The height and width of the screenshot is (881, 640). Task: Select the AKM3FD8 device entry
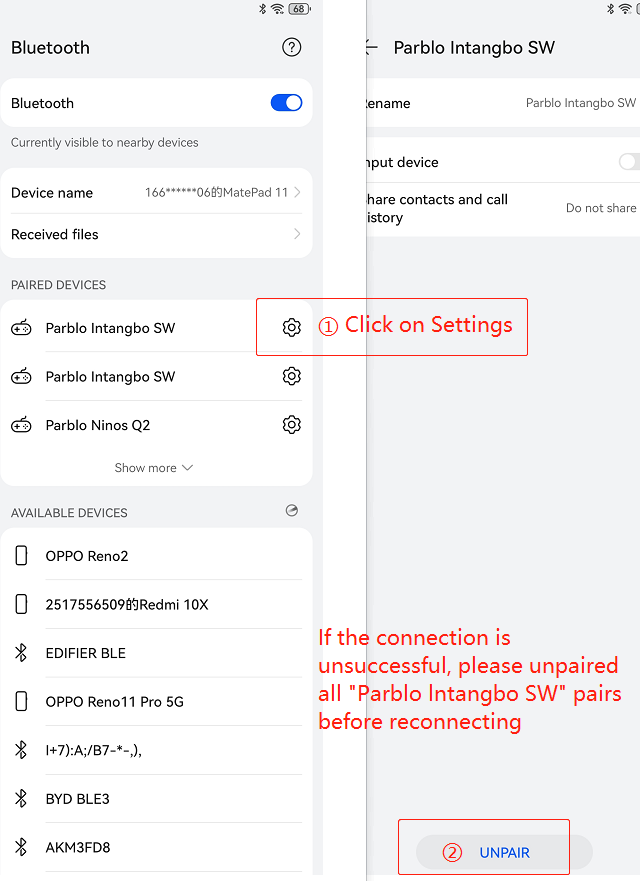click(157, 847)
